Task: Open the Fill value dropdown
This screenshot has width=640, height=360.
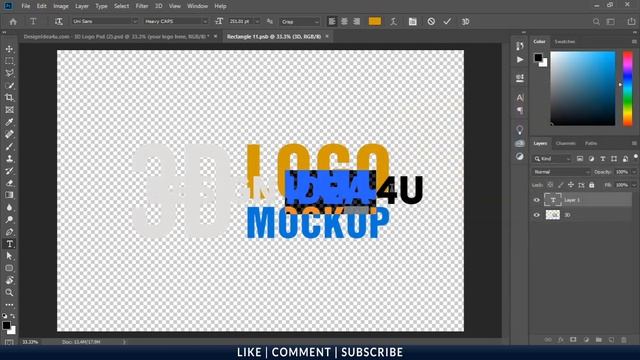Action: (x=634, y=185)
